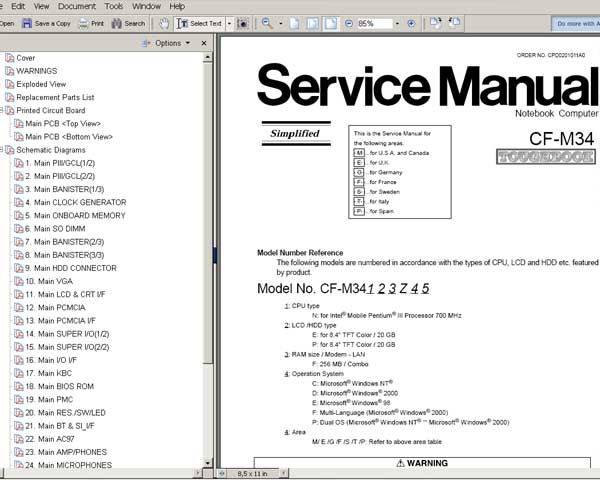
Task: Click the Exploded View bookmark icon
Action: pyautogui.click(x=10, y=84)
